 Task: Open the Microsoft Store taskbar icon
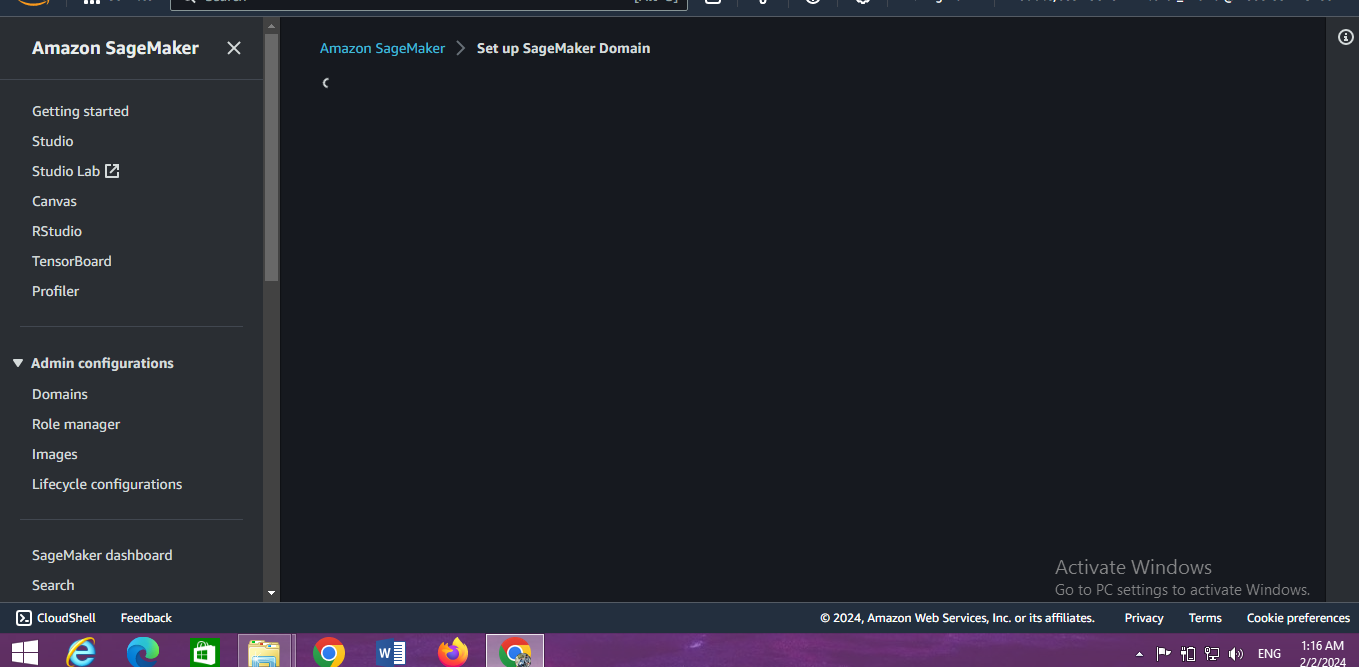click(x=204, y=653)
